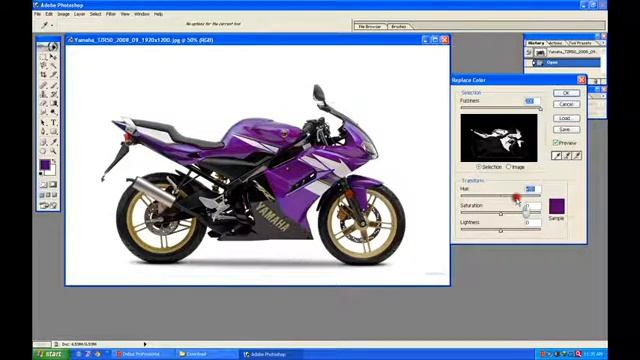Viewport: 640px width, 360px height.
Task: Switch to the File Browser tab
Action: [x=370, y=26]
